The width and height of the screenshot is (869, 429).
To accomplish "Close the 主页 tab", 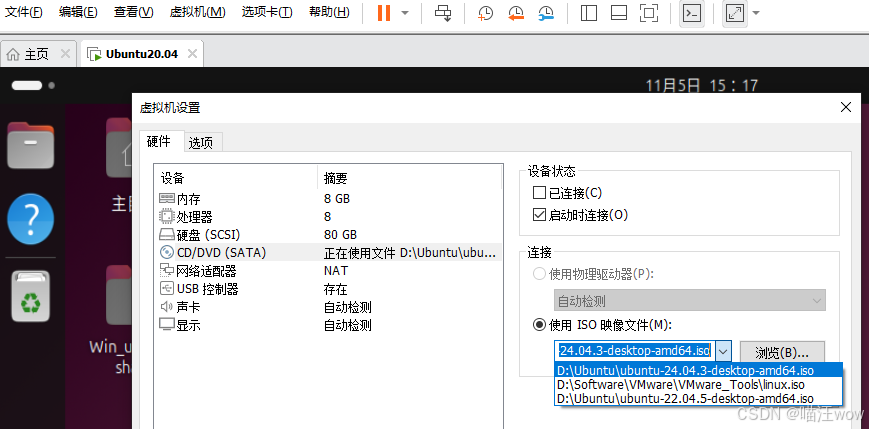I will point(65,54).
